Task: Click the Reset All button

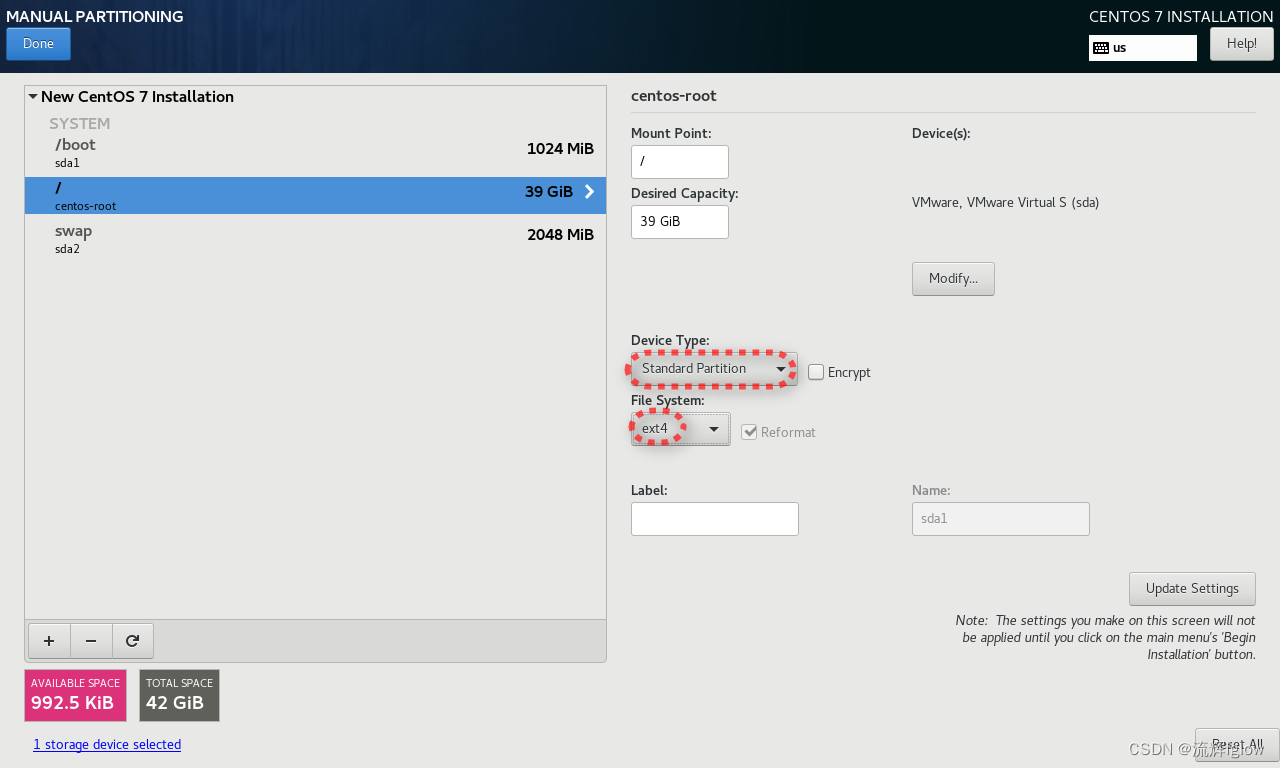Action: pyautogui.click(x=1236, y=745)
